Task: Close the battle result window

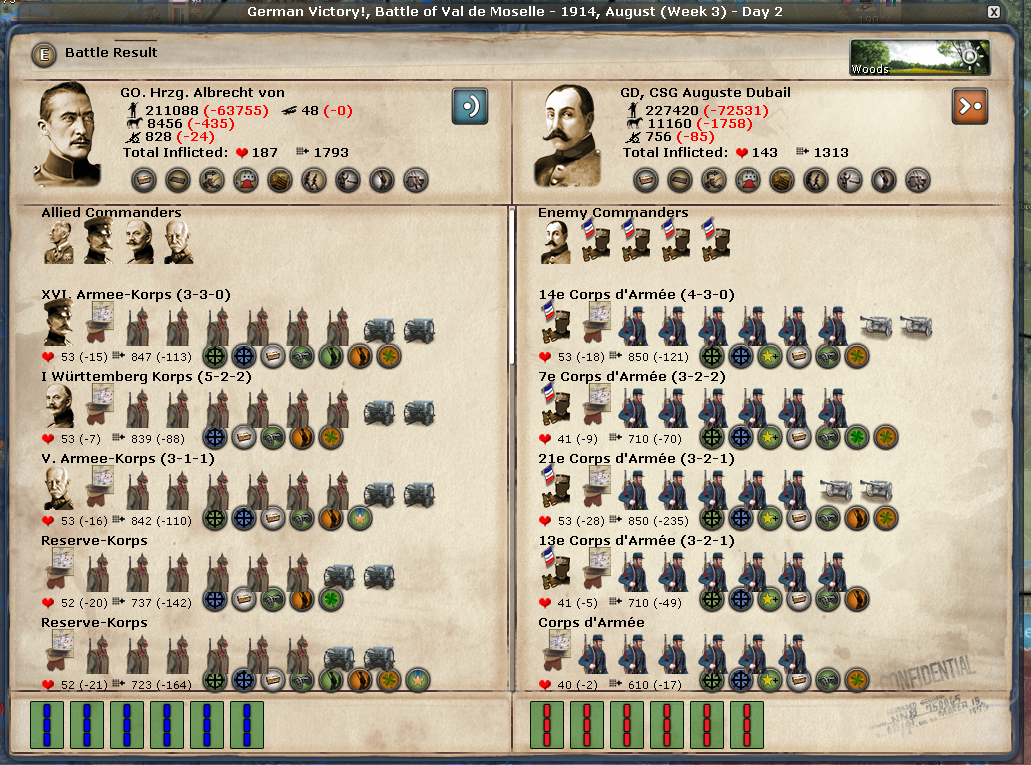Action: (993, 12)
